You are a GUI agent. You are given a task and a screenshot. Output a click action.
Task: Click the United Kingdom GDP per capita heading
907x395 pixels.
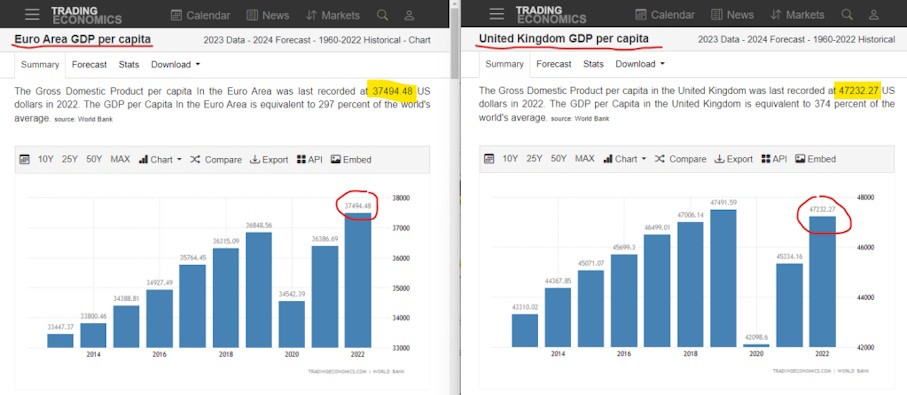point(563,39)
